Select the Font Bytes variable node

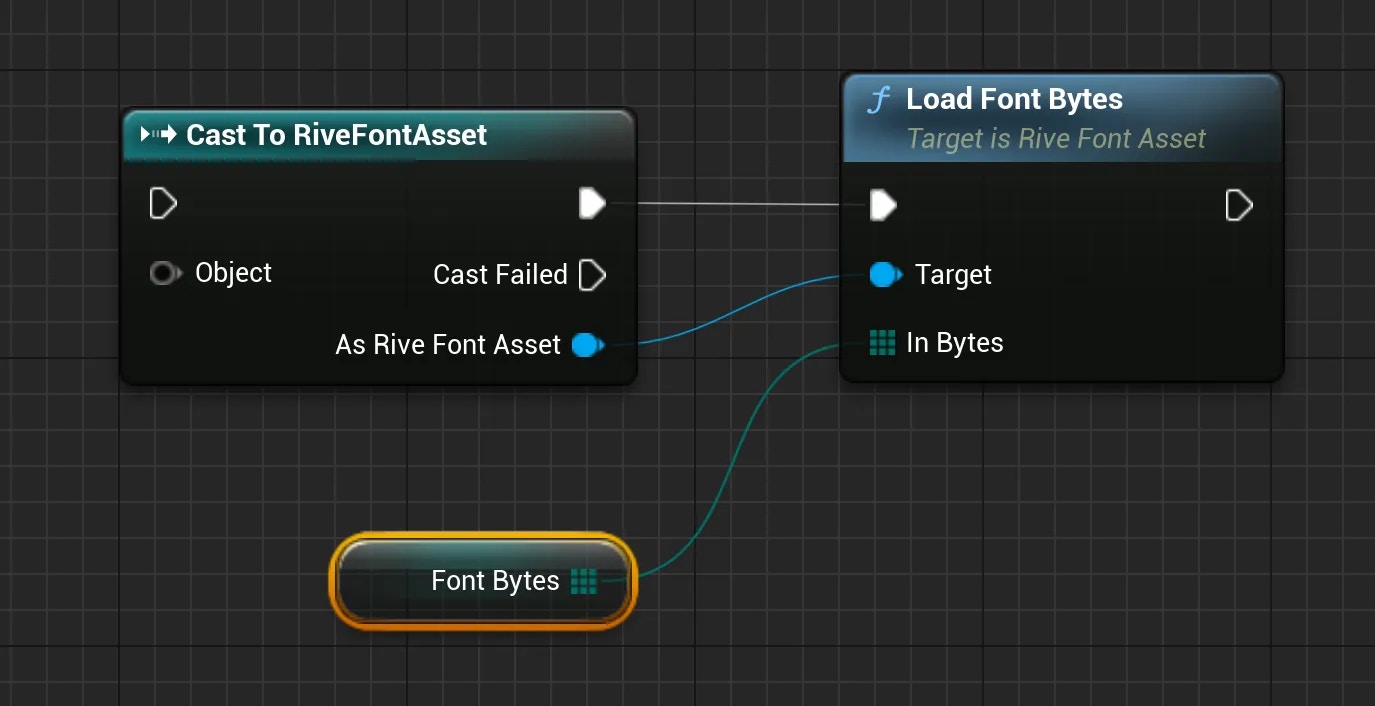(x=483, y=581)
